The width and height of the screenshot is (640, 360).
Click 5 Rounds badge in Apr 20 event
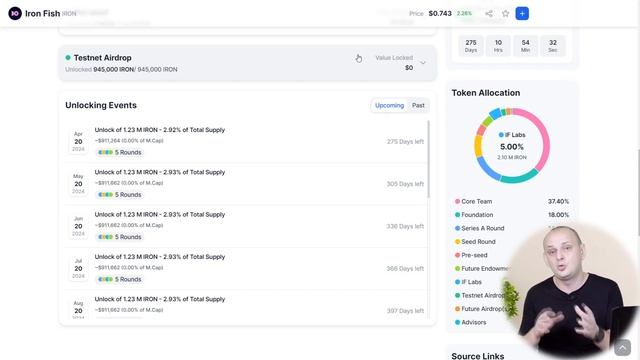click(120, 152)
